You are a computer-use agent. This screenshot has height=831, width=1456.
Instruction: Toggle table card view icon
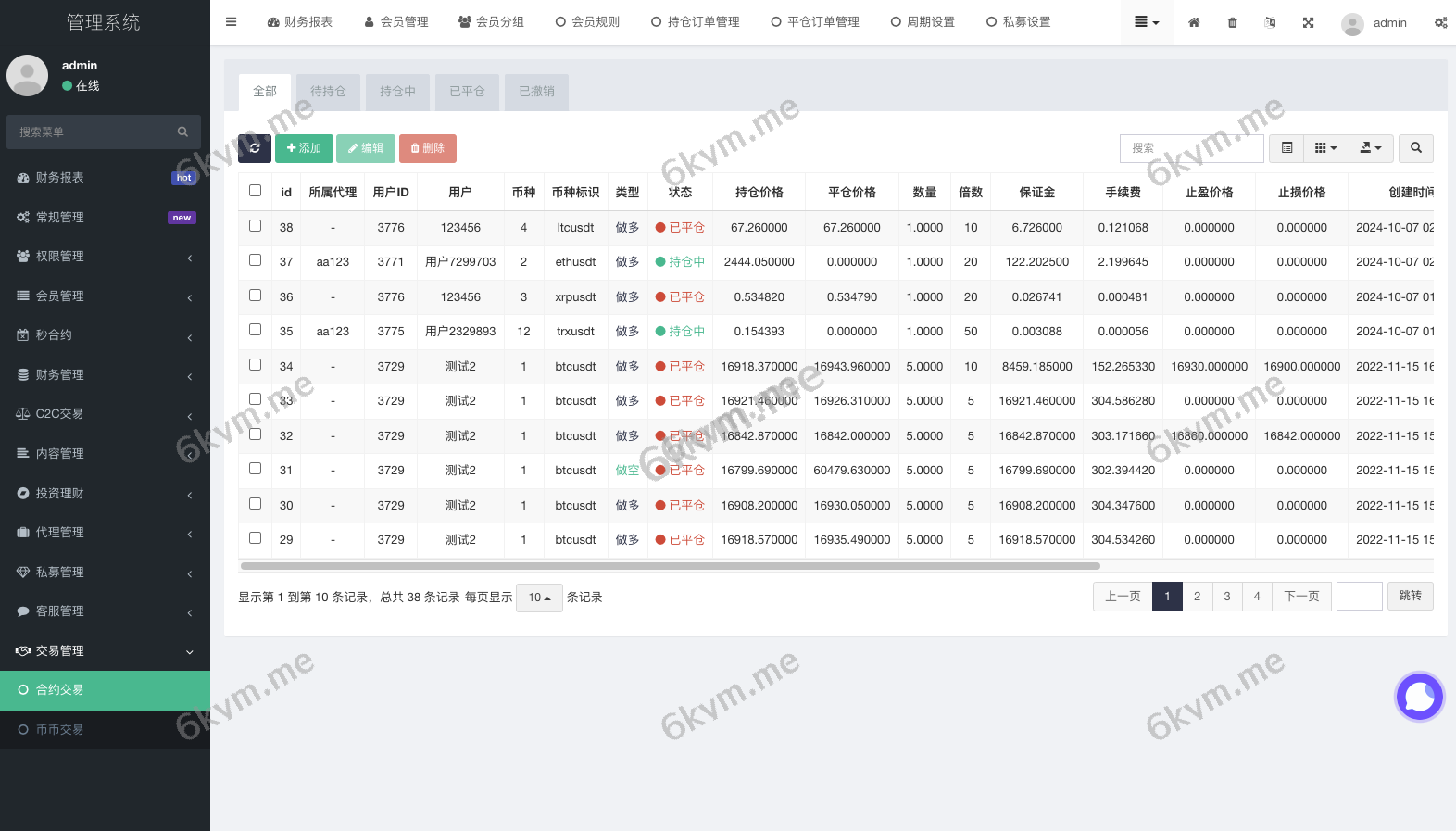(1287, 148)
